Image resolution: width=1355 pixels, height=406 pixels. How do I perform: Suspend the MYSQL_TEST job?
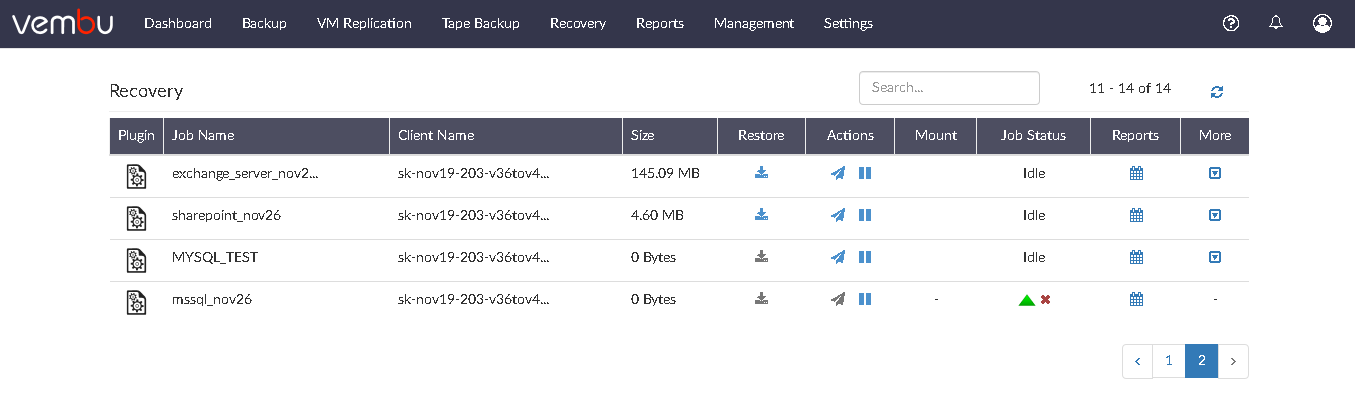(865, 257)
